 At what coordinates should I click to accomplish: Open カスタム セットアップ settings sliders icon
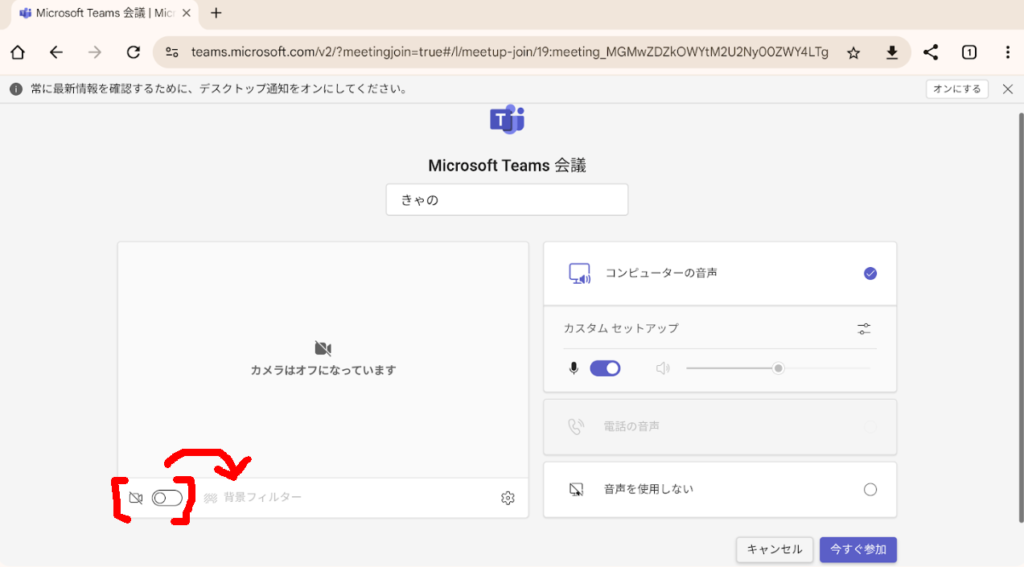[864, 329]
